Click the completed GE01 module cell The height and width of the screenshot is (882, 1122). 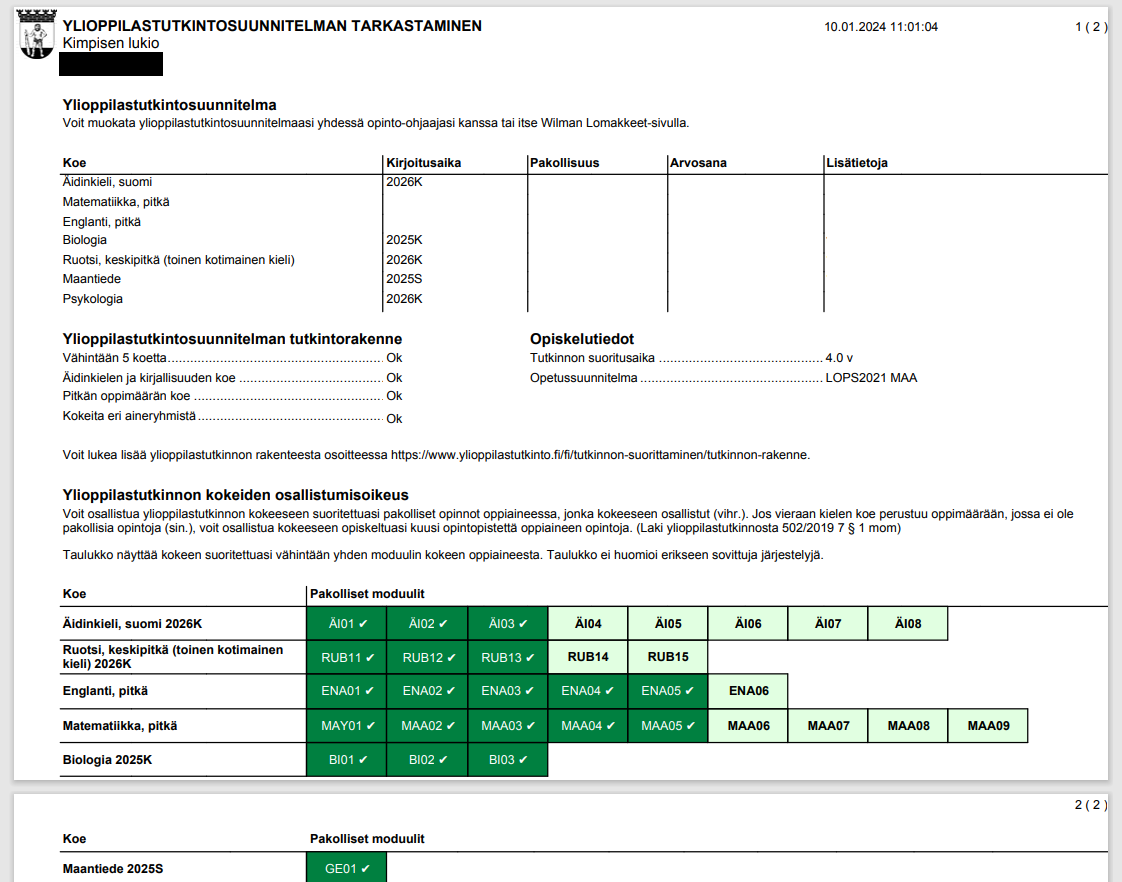coord(347,868)
